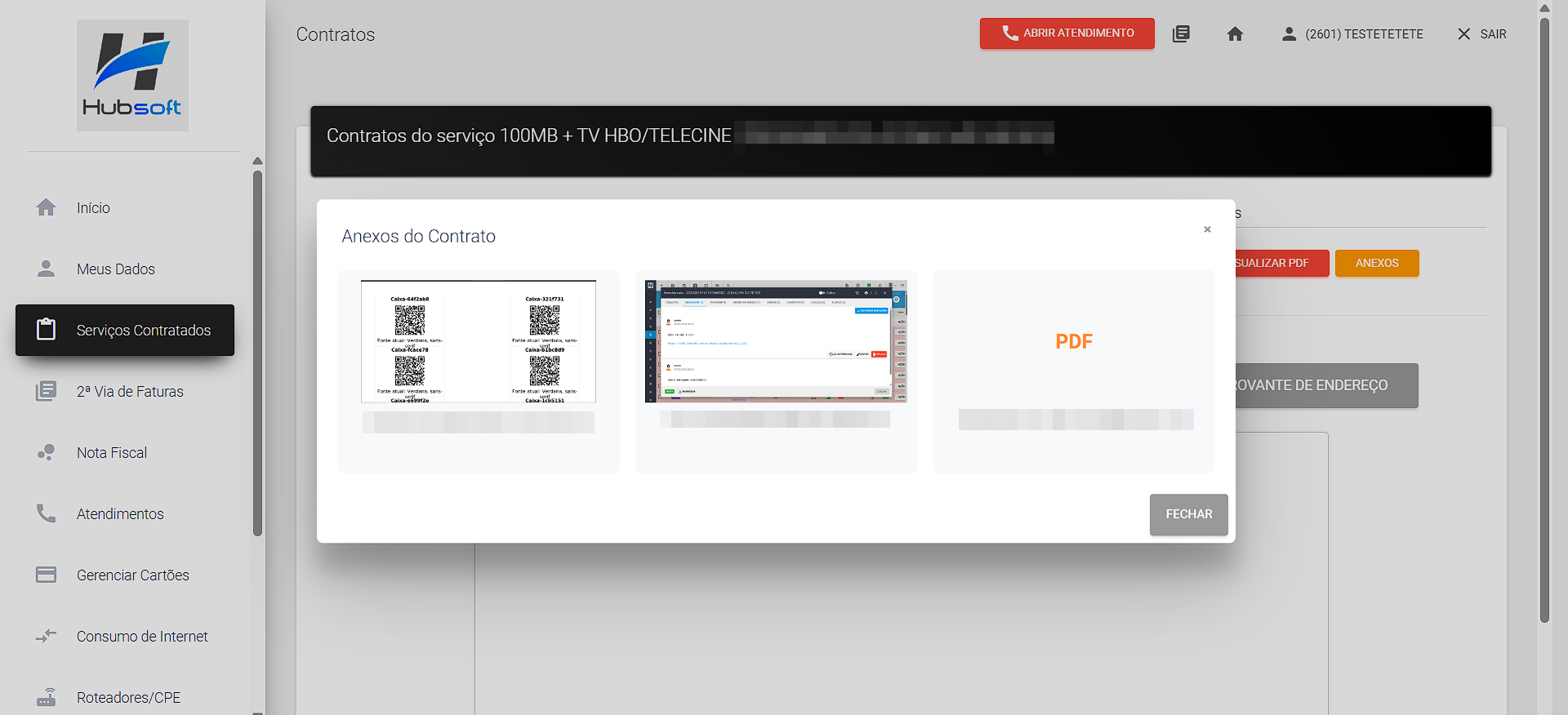Screen dimensions: 1568x715
Task: Click the ABRIR ATENDIMENTO button
Action: coord(1067,33)
